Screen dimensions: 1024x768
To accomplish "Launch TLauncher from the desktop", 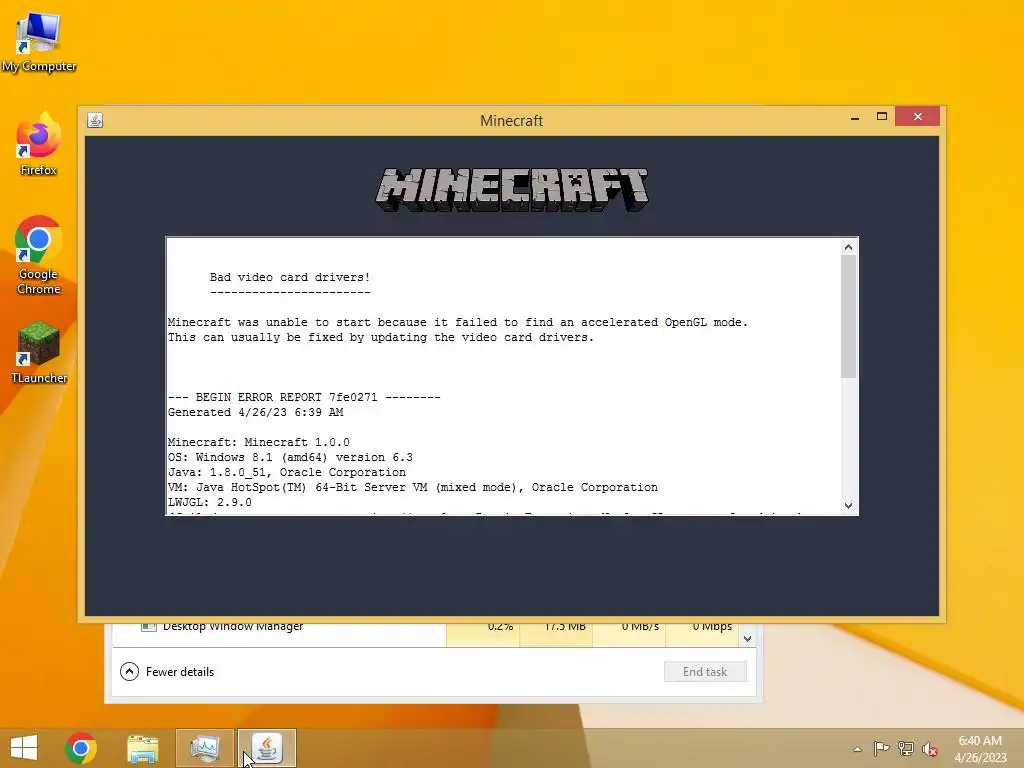I will tap(39, 353).
